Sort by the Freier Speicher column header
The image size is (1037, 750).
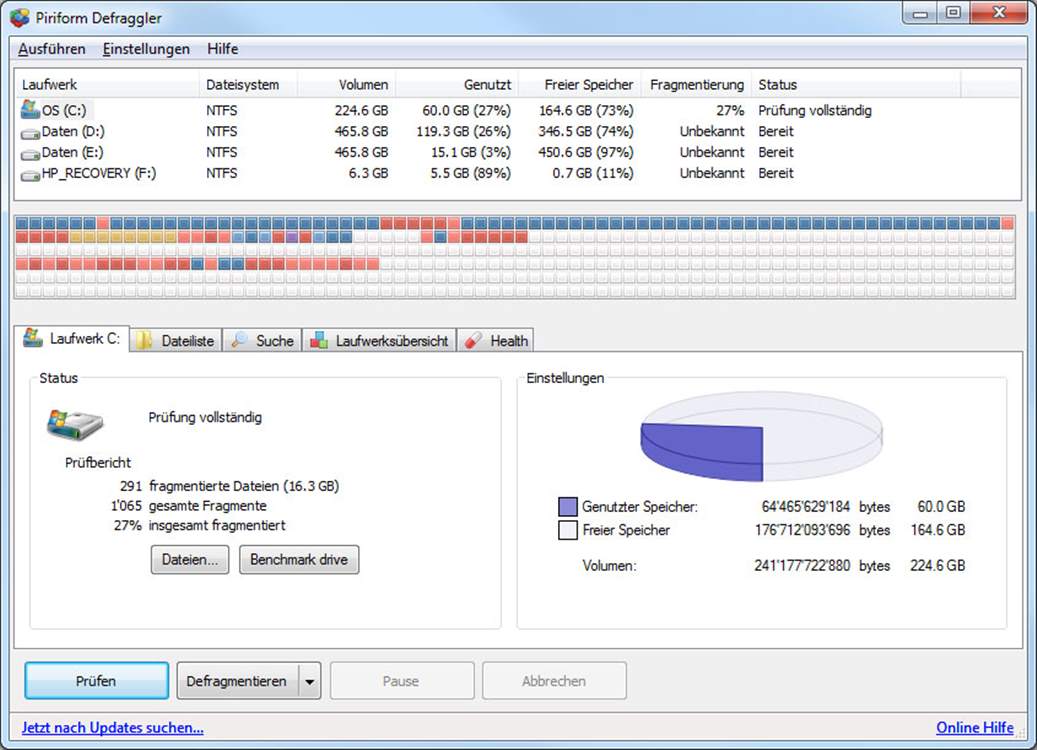click(580, 85)
